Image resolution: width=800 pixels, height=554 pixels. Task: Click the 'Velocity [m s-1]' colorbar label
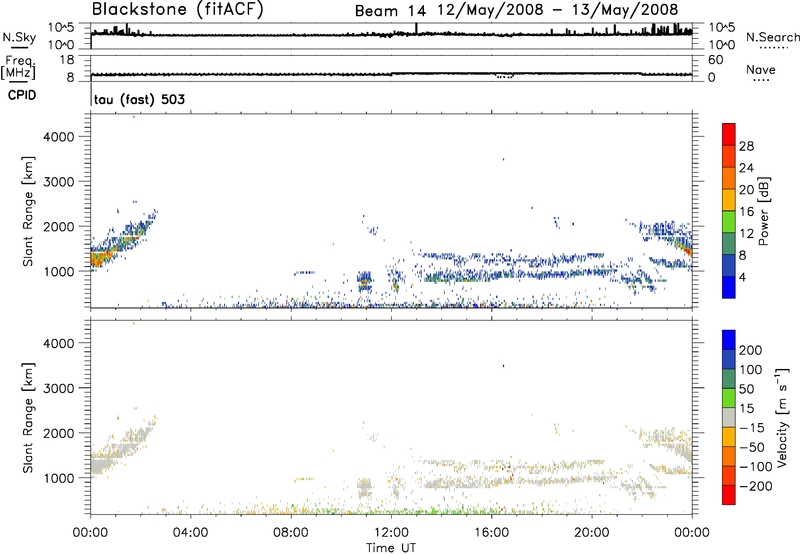781,417
